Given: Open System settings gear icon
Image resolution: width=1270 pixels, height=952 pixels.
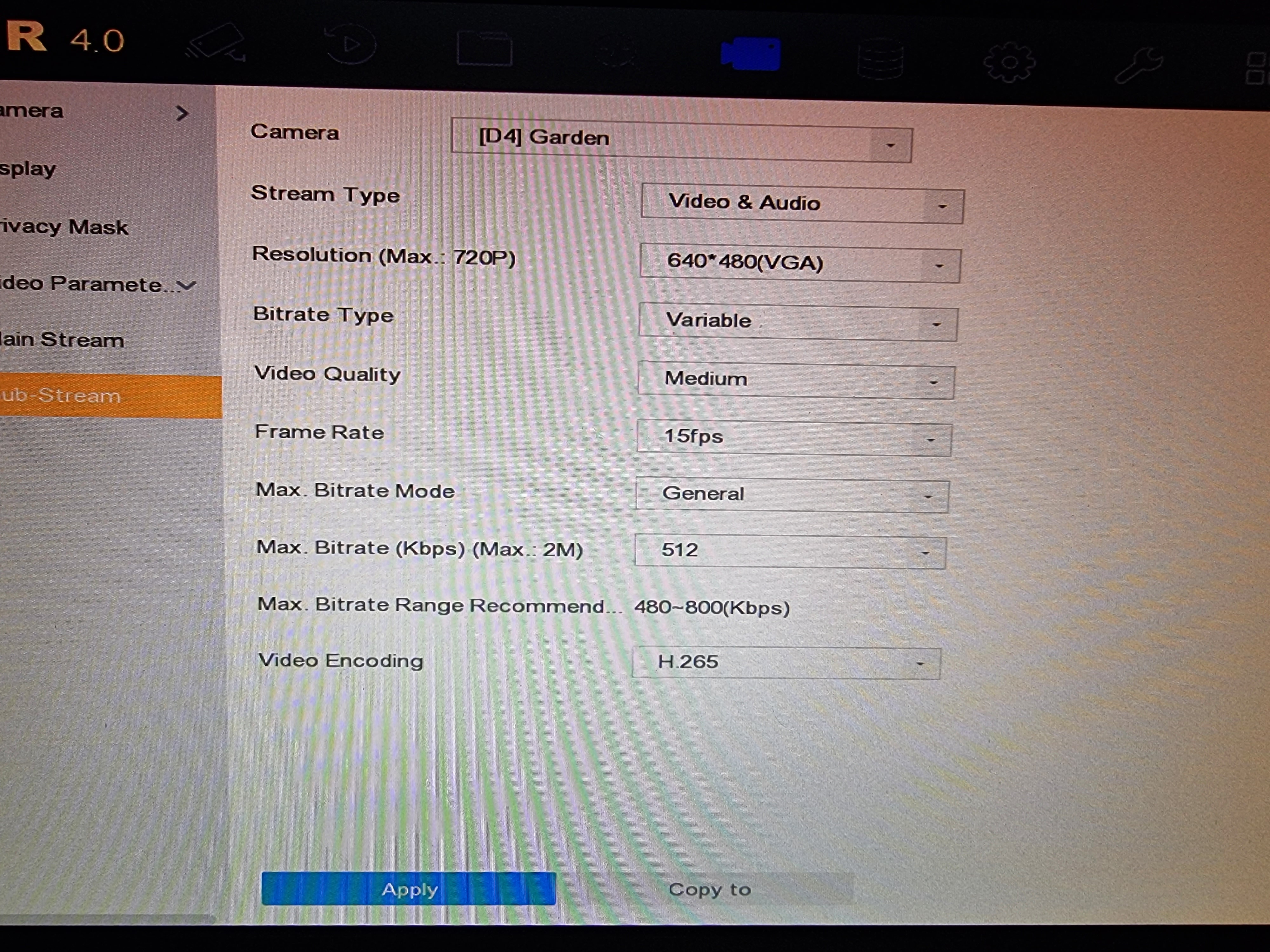Looking at the screenshot, I should (1009, 62).
